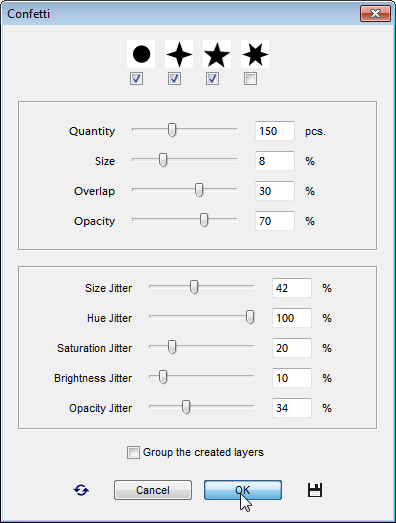396x523 pixels.
Task: Enable Group the created layers checkbox
Action: click(x=133, y=453)
